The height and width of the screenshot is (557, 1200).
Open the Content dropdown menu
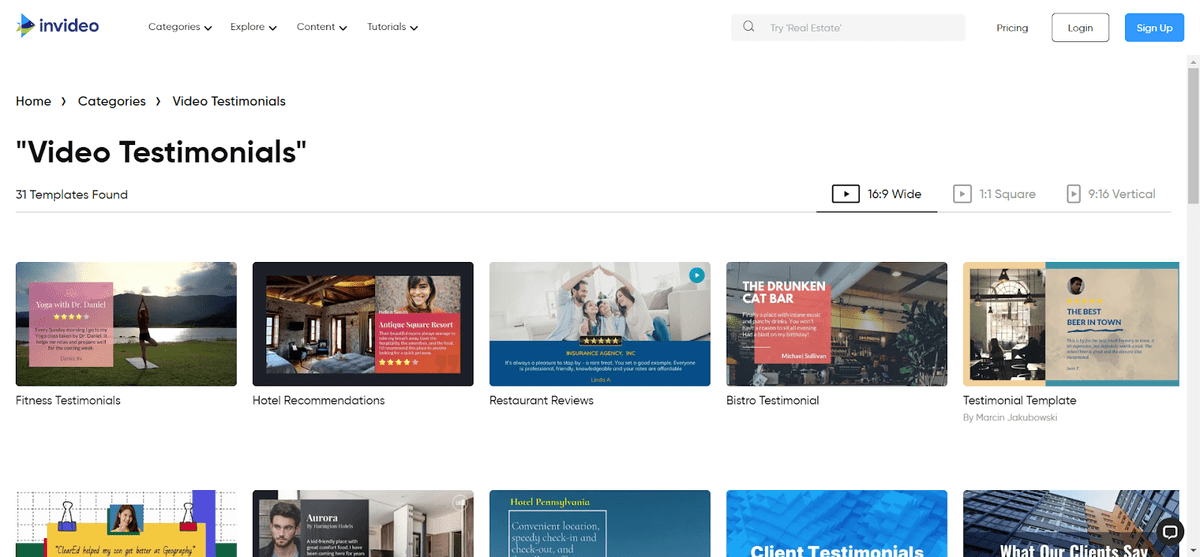click(x=321, y=27)
